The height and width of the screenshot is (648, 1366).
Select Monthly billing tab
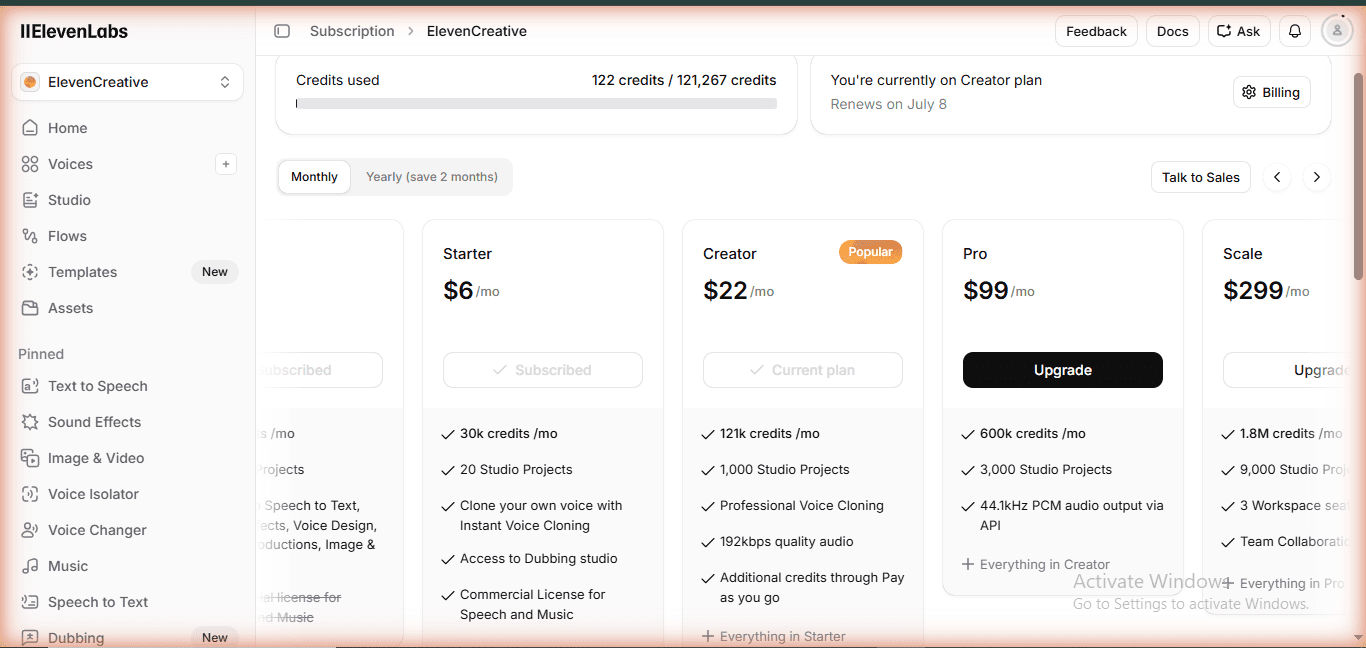pos(315,177)
